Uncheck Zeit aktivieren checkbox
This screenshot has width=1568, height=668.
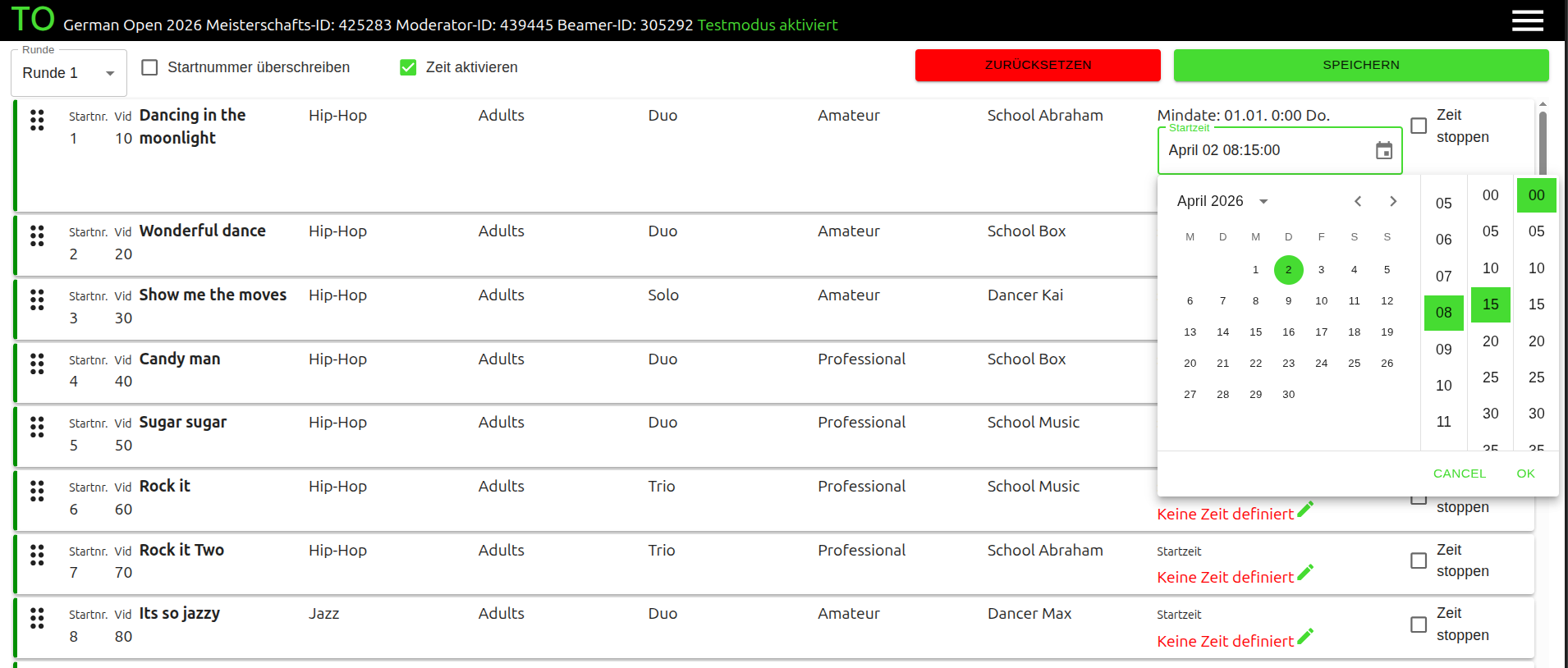tap(408, 67)
